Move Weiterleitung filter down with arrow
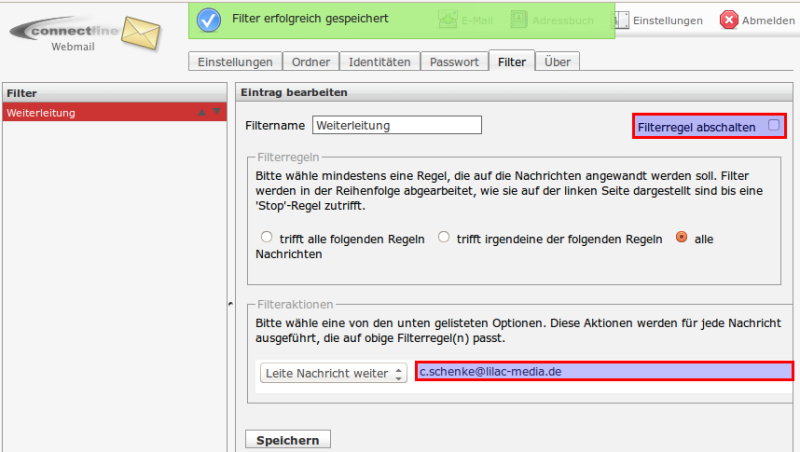The width and height of the screenshot is (800, 452). (x=216, y=113)
